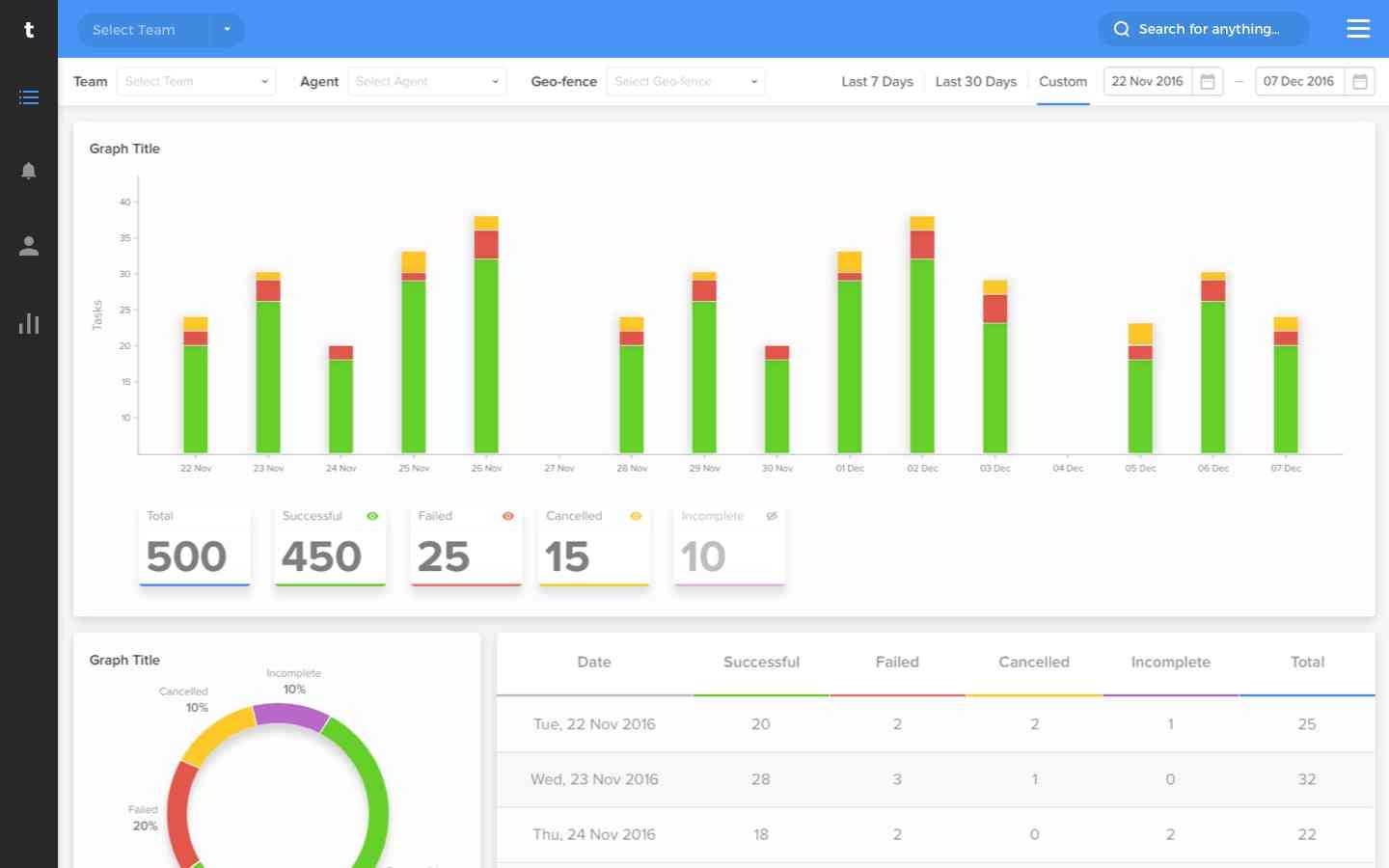Toggle visibility of Cancelled series
The width and height of the screenshot is (1389, 868).
(636, 516)
